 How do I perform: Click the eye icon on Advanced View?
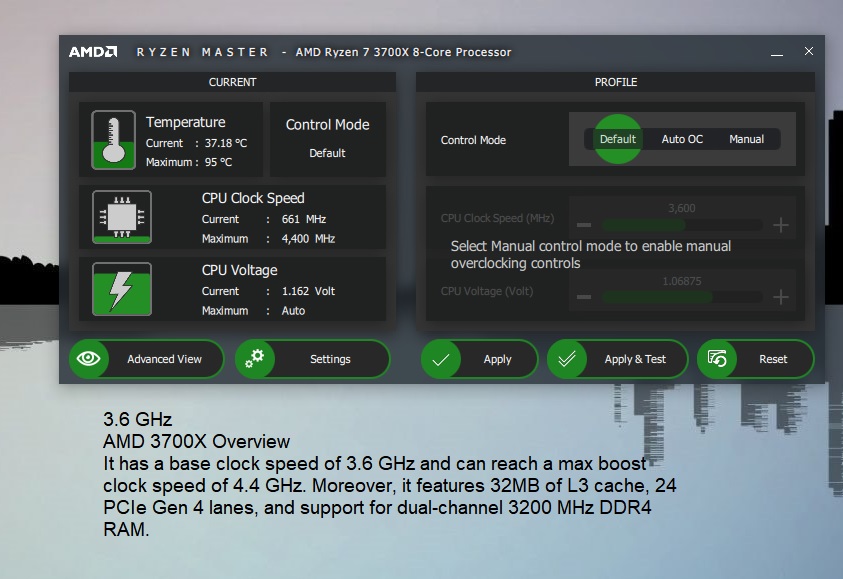tap(89, 359)
